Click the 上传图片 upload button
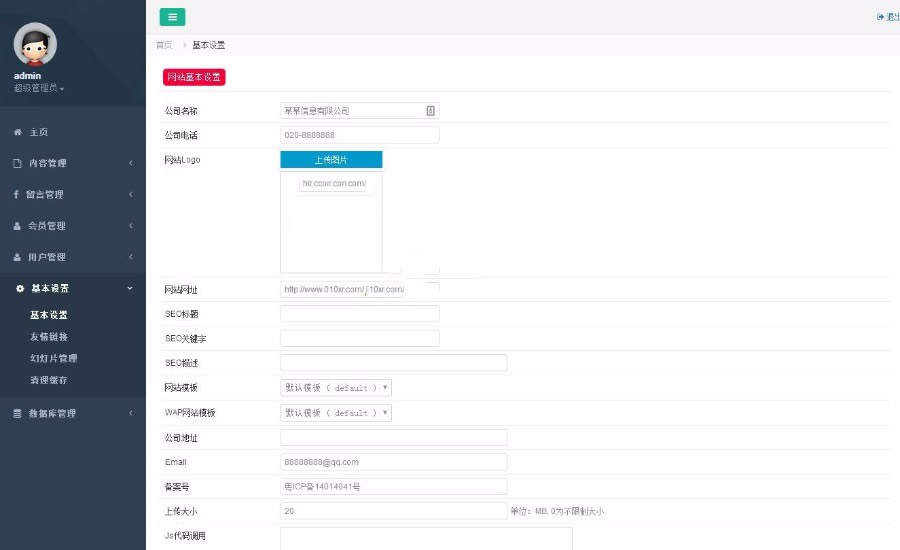Image resolution: width=900 pixels, height=550 pixels. pyautogui.click(x=331, y=160)
